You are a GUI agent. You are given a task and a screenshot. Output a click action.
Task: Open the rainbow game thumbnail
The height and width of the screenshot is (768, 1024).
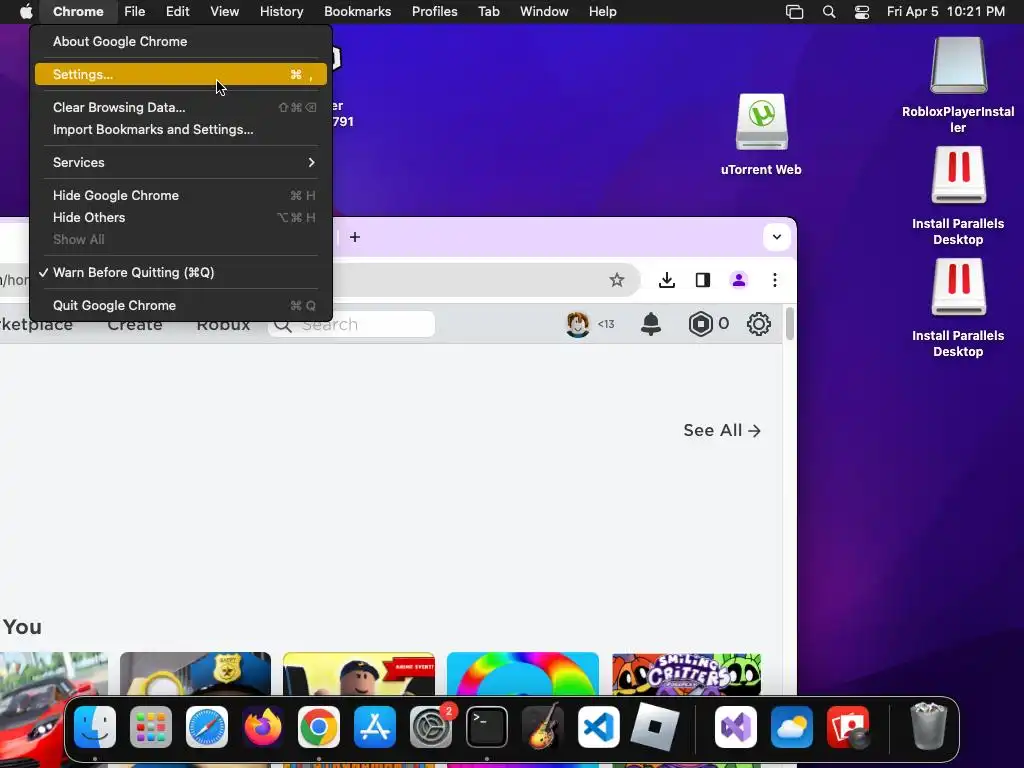[x=522, y=673]
